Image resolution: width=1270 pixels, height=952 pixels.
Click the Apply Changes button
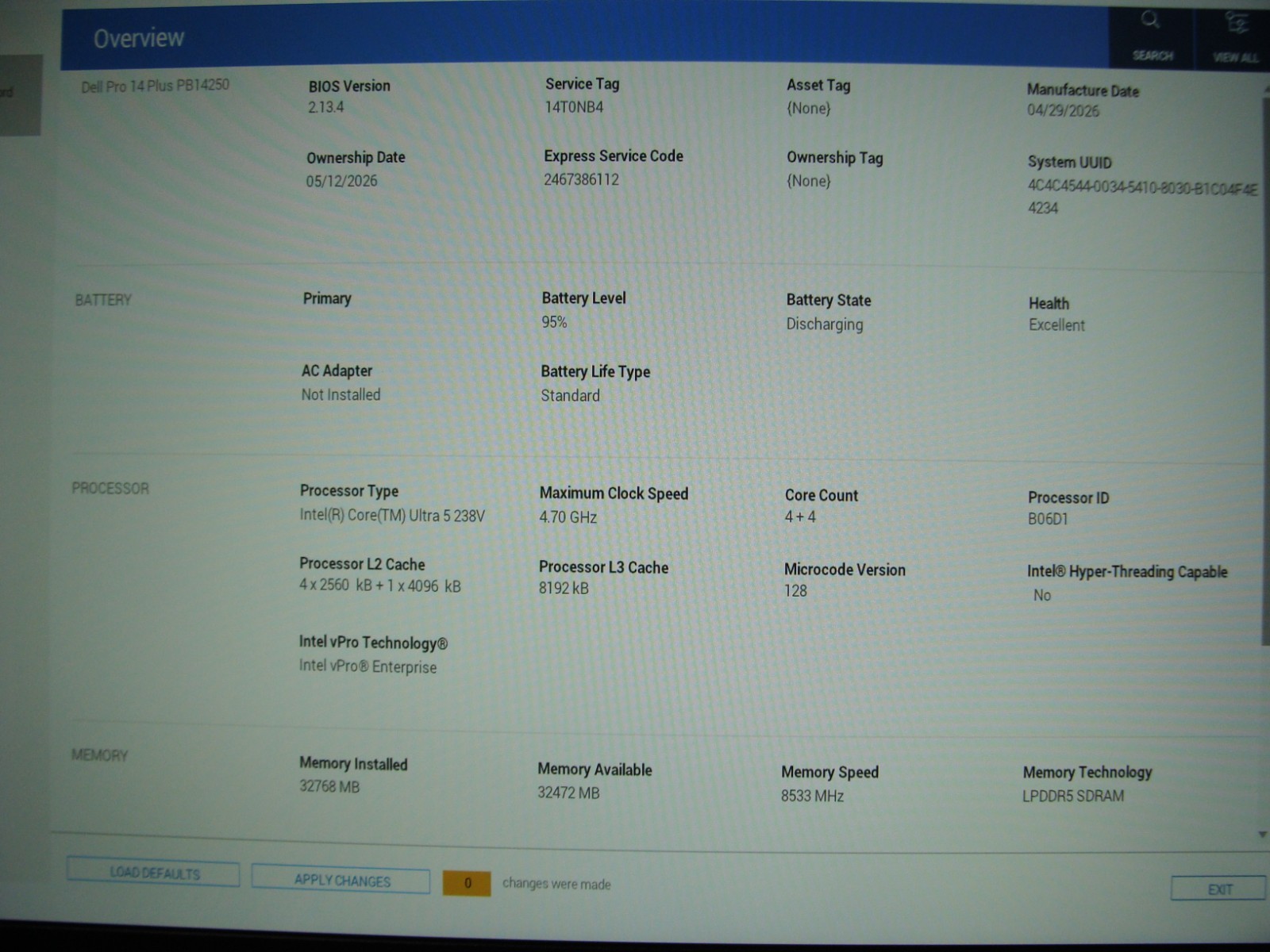click(x=341, y=880)
